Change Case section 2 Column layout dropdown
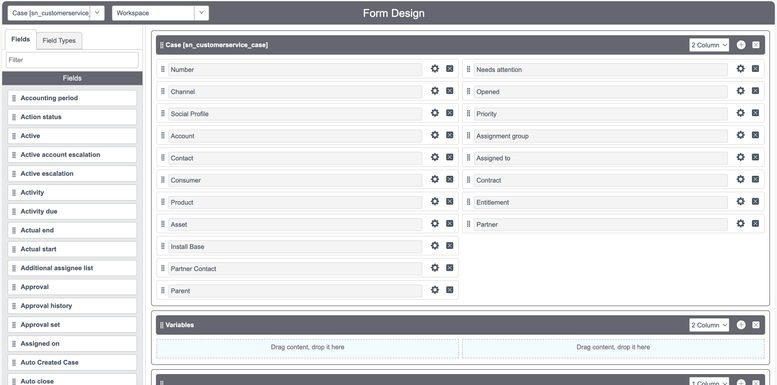This screenshot has height=385, width=777. [709, 45]
